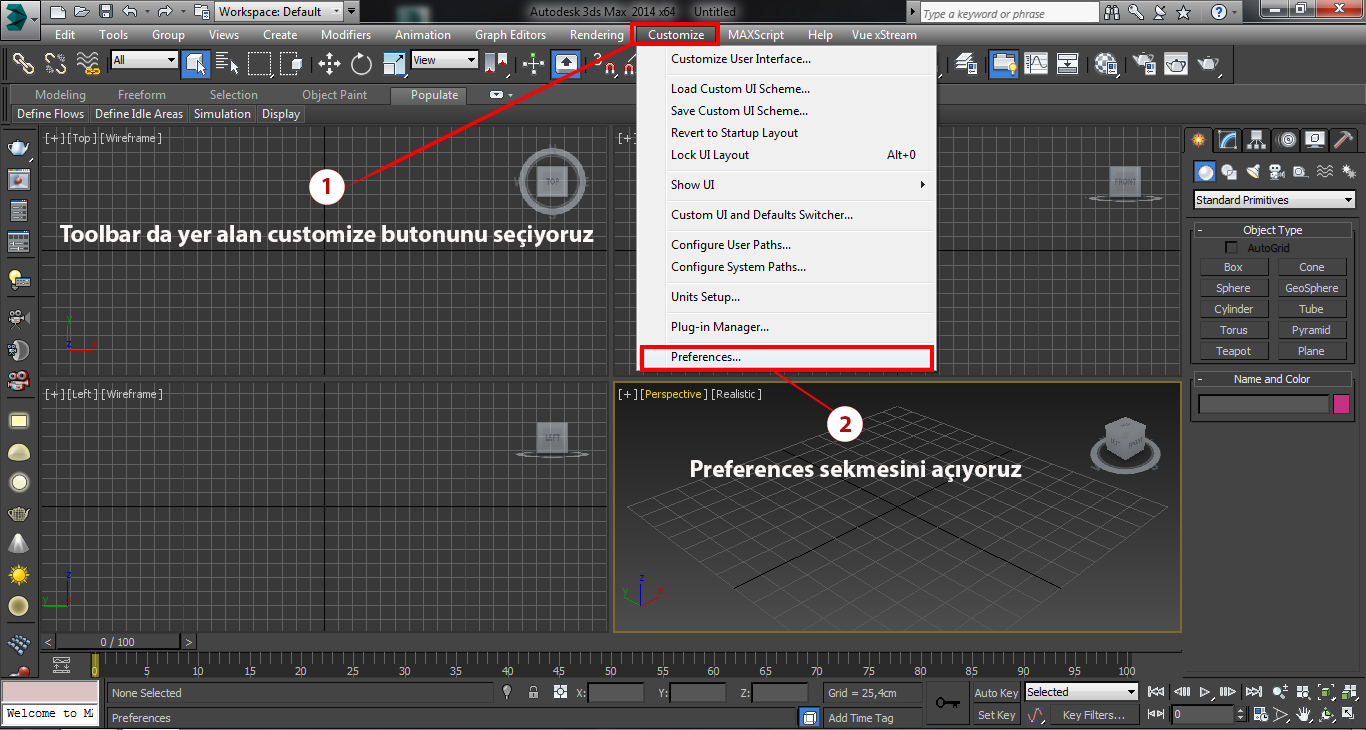
Task: Select Customize User Interface... entry
Action: pos(786,59)
